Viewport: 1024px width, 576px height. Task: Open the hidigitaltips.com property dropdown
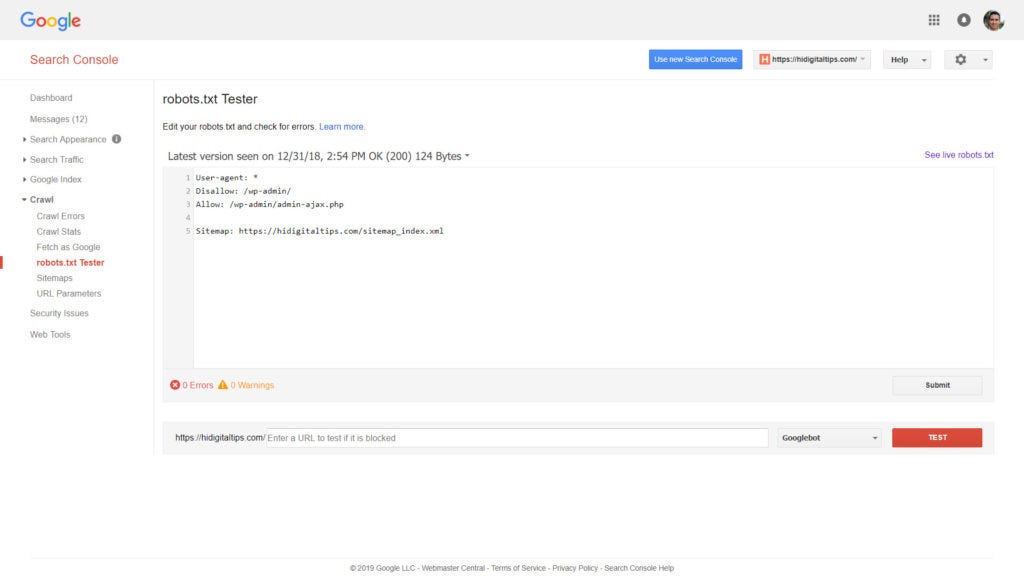click(x=812, y=59)
